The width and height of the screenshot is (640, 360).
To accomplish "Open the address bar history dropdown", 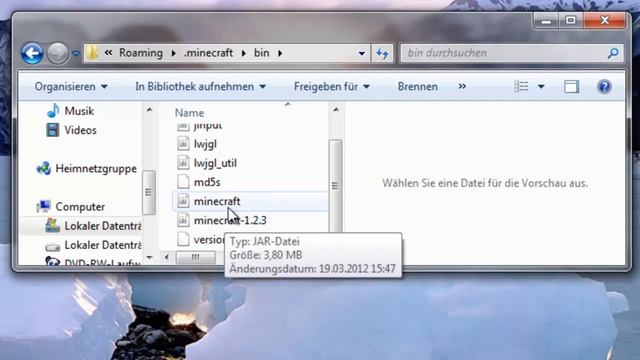I will [362, 53].
